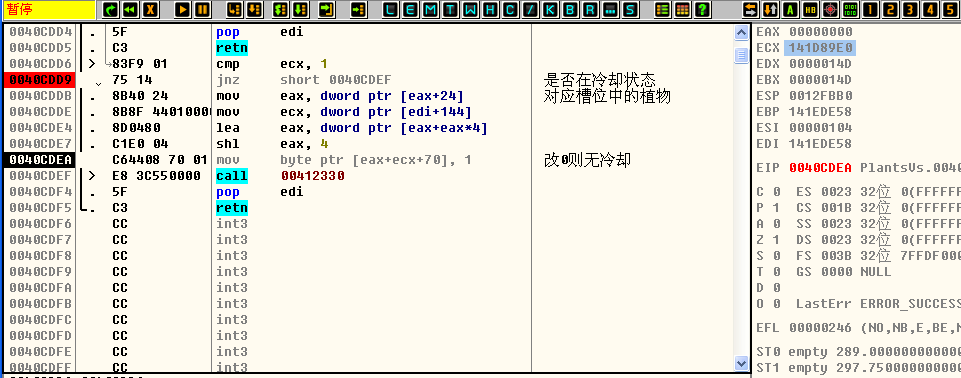Click the ESP register value 0012FBB0
Screen dimensions: 961x378
pyautogui.click(x=821, y=96)
